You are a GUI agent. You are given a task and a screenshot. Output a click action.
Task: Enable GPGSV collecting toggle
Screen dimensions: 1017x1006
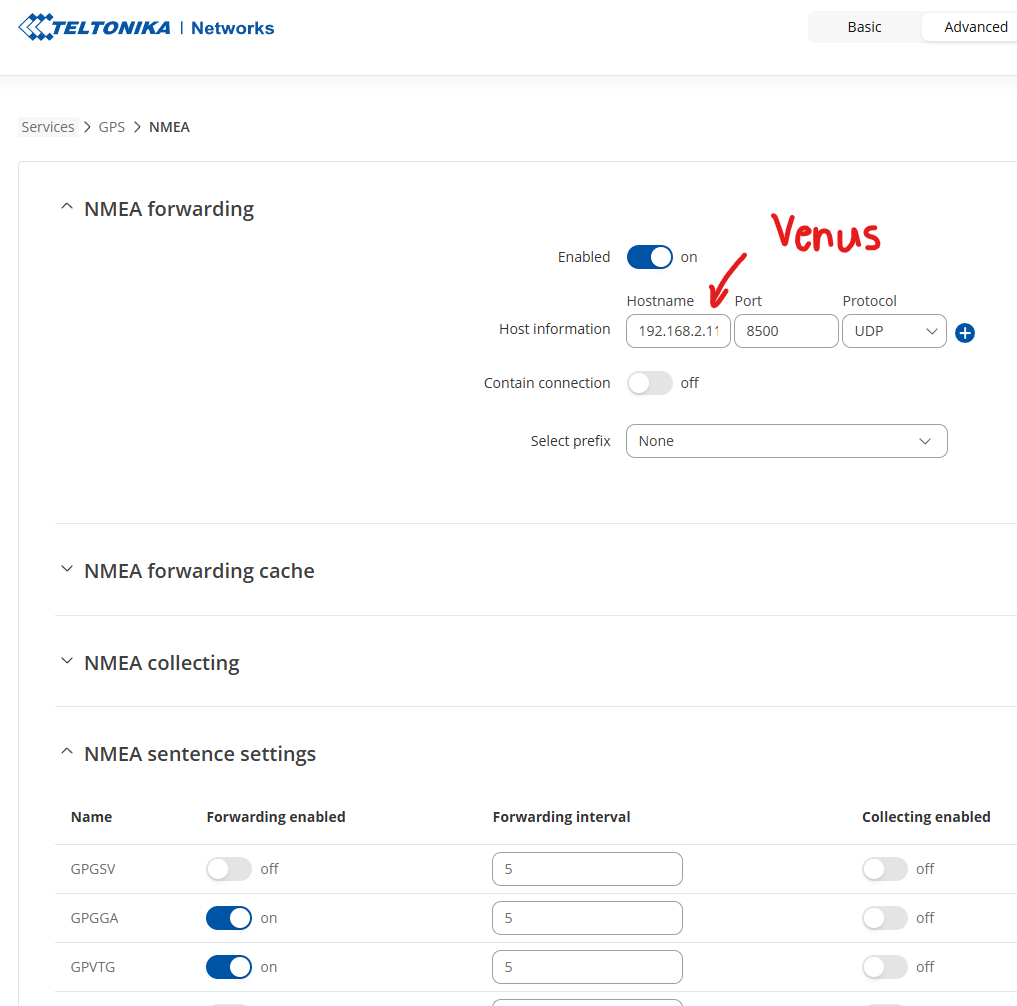885,869
